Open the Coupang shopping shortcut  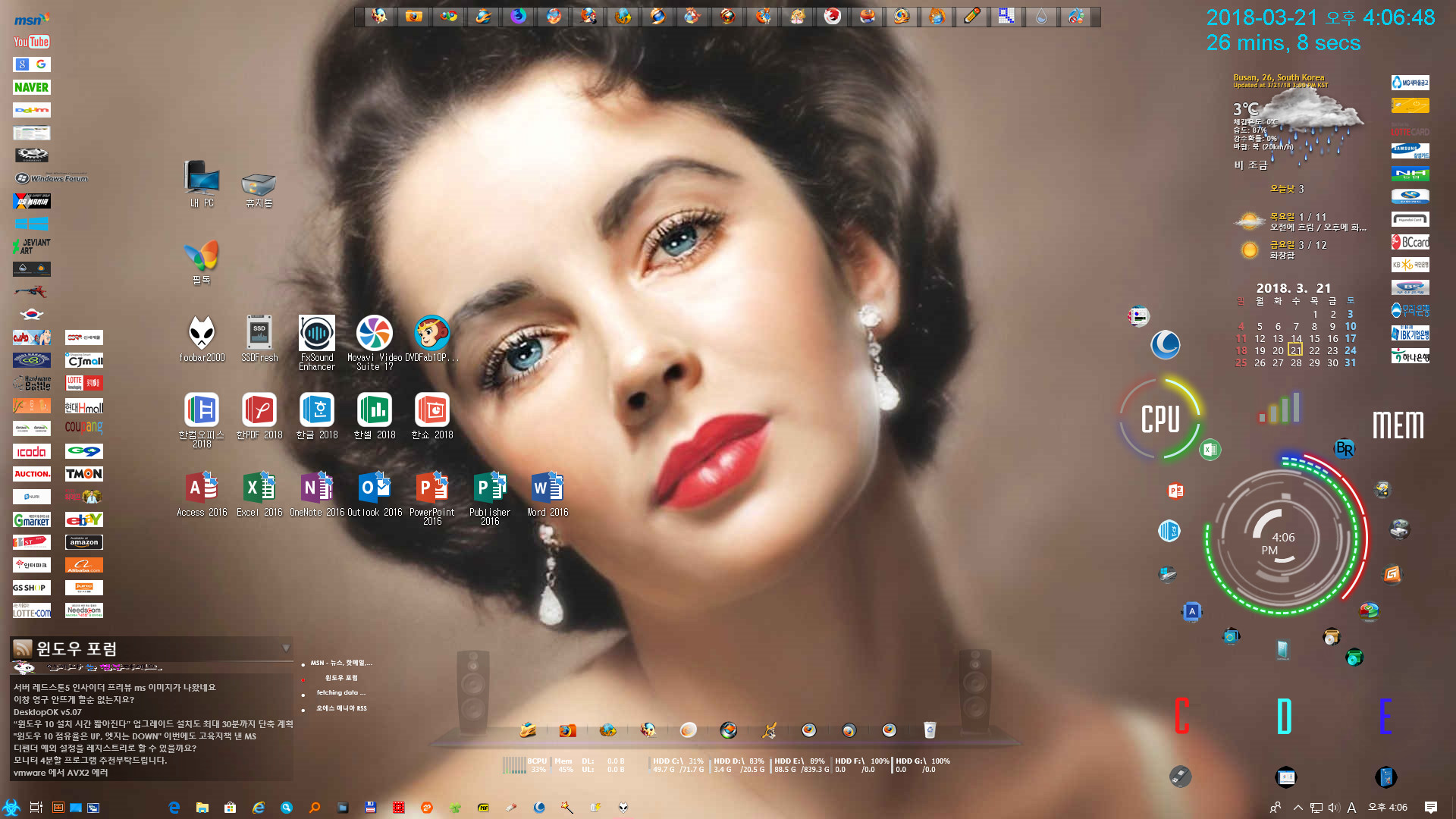point(84,428)
